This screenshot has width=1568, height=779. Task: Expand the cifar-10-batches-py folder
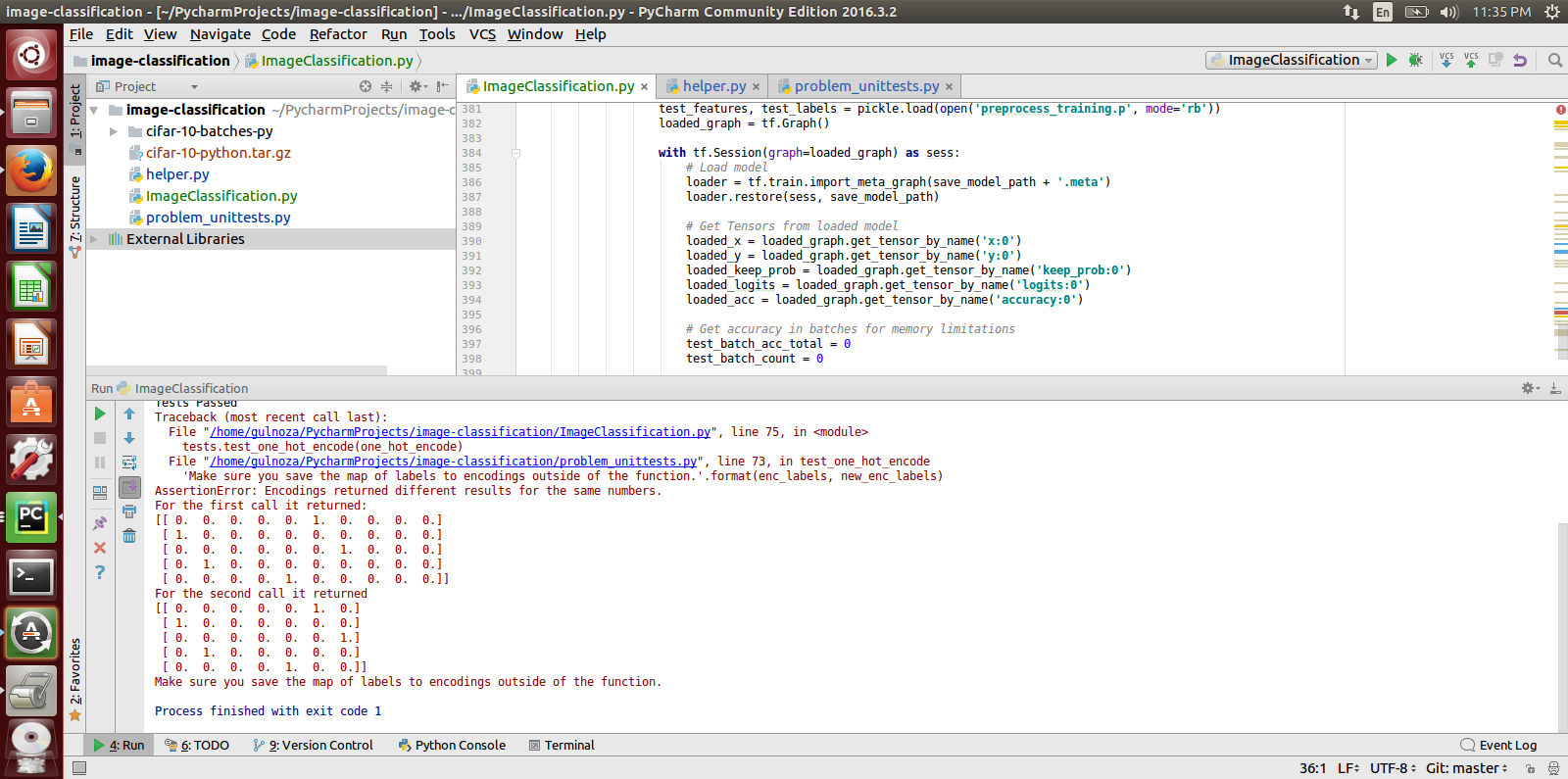point(114,131)
